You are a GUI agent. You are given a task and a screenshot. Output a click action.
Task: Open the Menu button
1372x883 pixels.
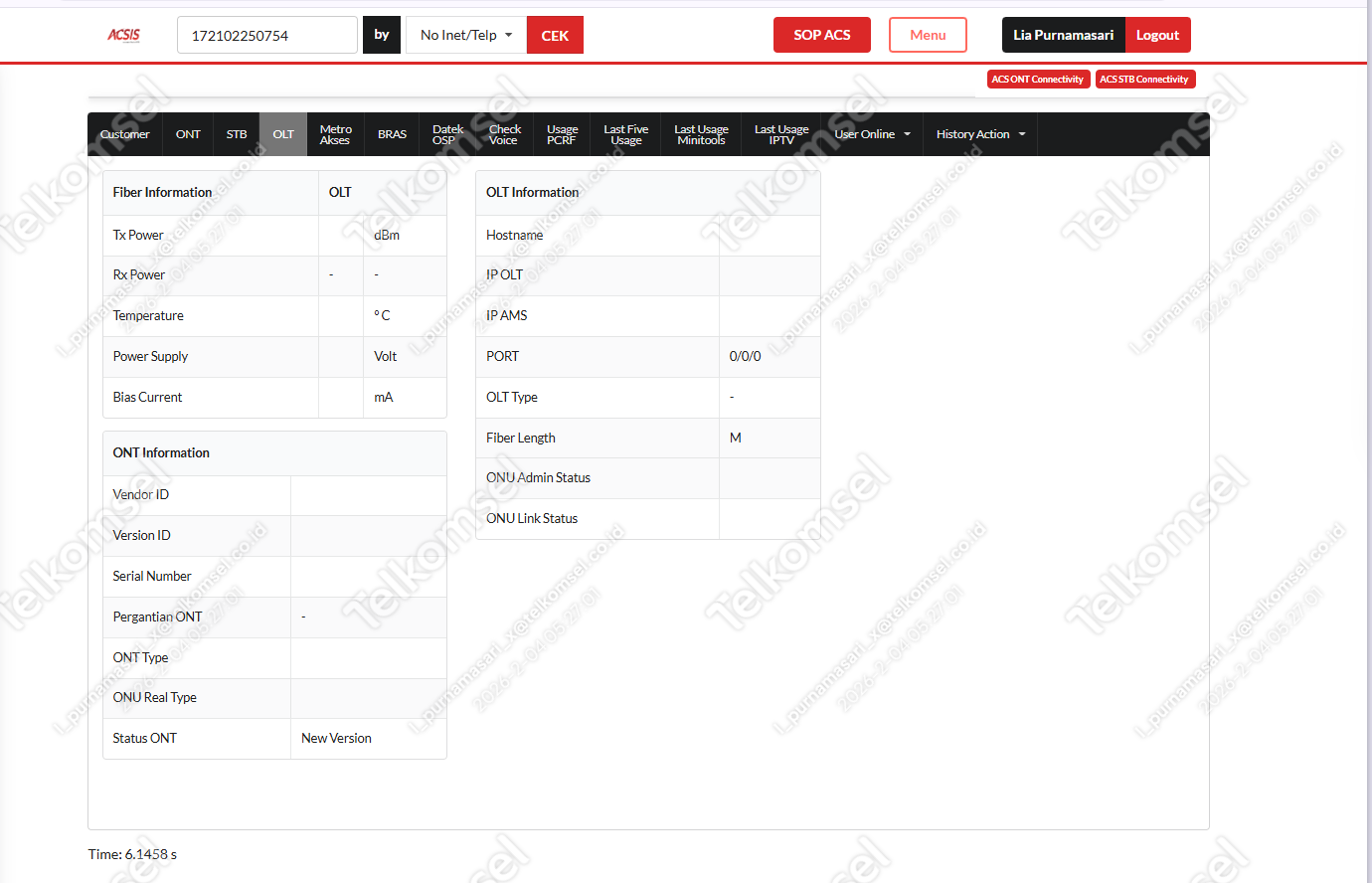tap(928, 35)
